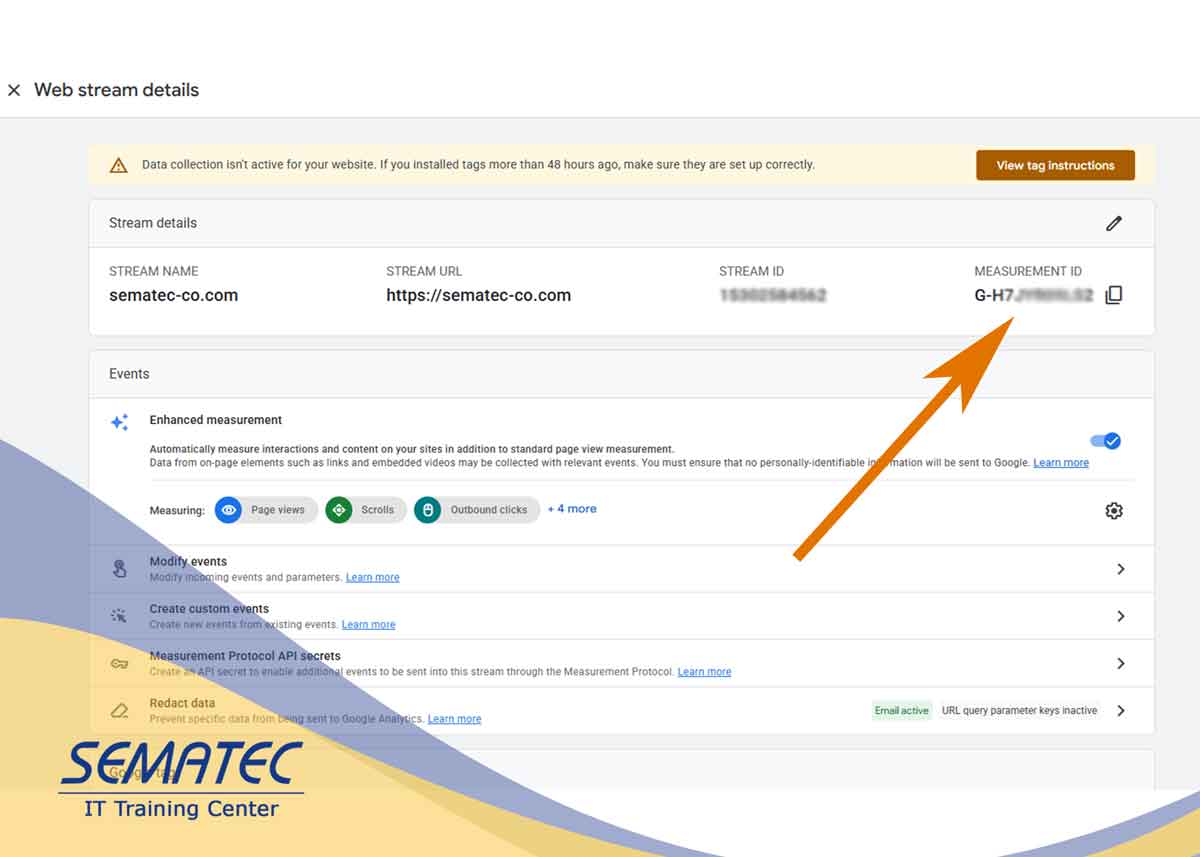Select the stream name sematec-co.com
The width and height of the screenshot is (1200, 857).
click(x=173, y=295)
